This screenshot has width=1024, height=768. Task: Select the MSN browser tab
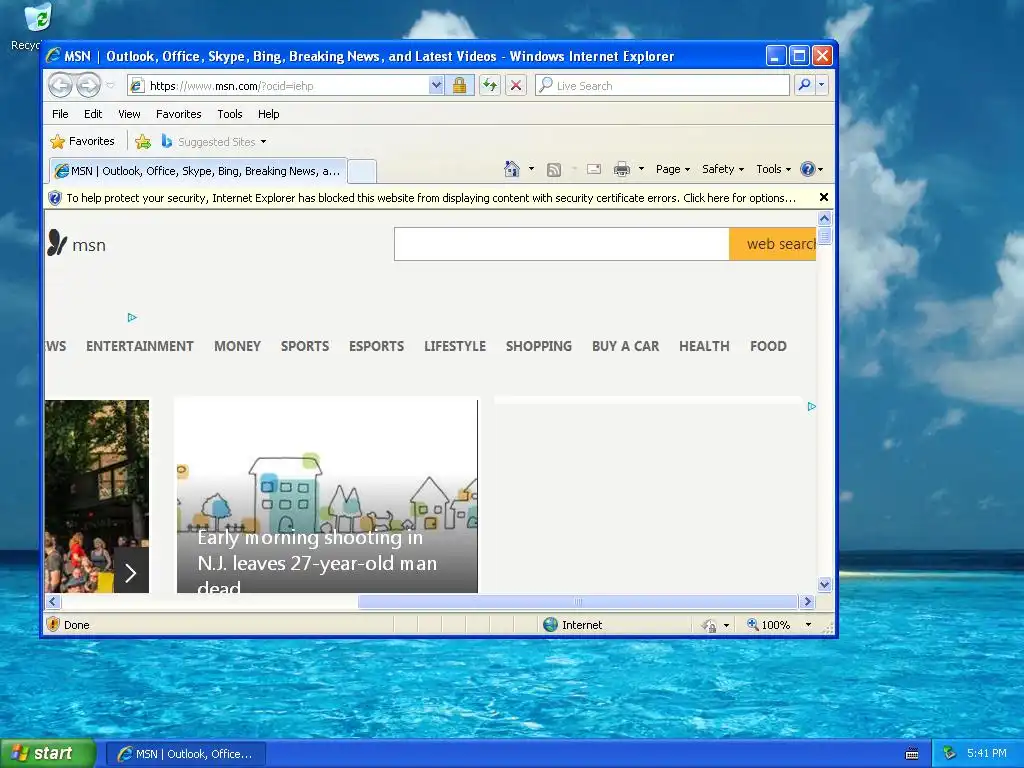click(x=198, y=171)
